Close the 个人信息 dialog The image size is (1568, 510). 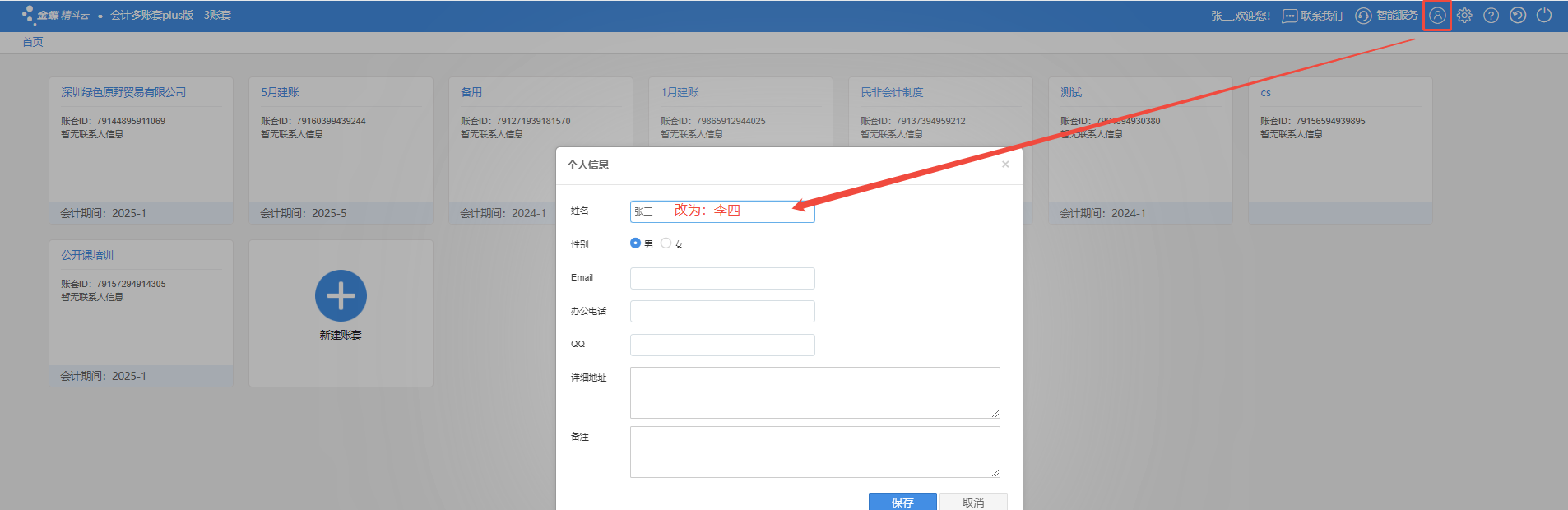pos(1005,165)
